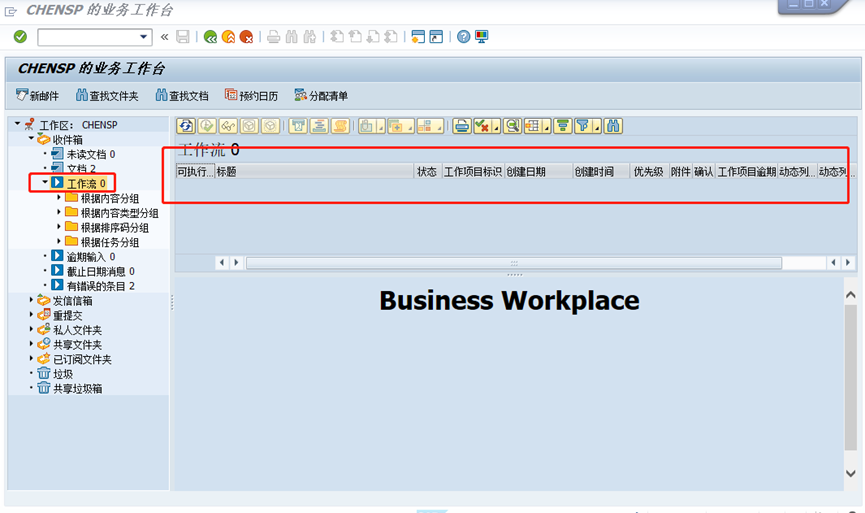Click the standard toolbar Print icon
The width and height of the screenshot is (865, 513).
pyautogui.click(x=274, y=37)
